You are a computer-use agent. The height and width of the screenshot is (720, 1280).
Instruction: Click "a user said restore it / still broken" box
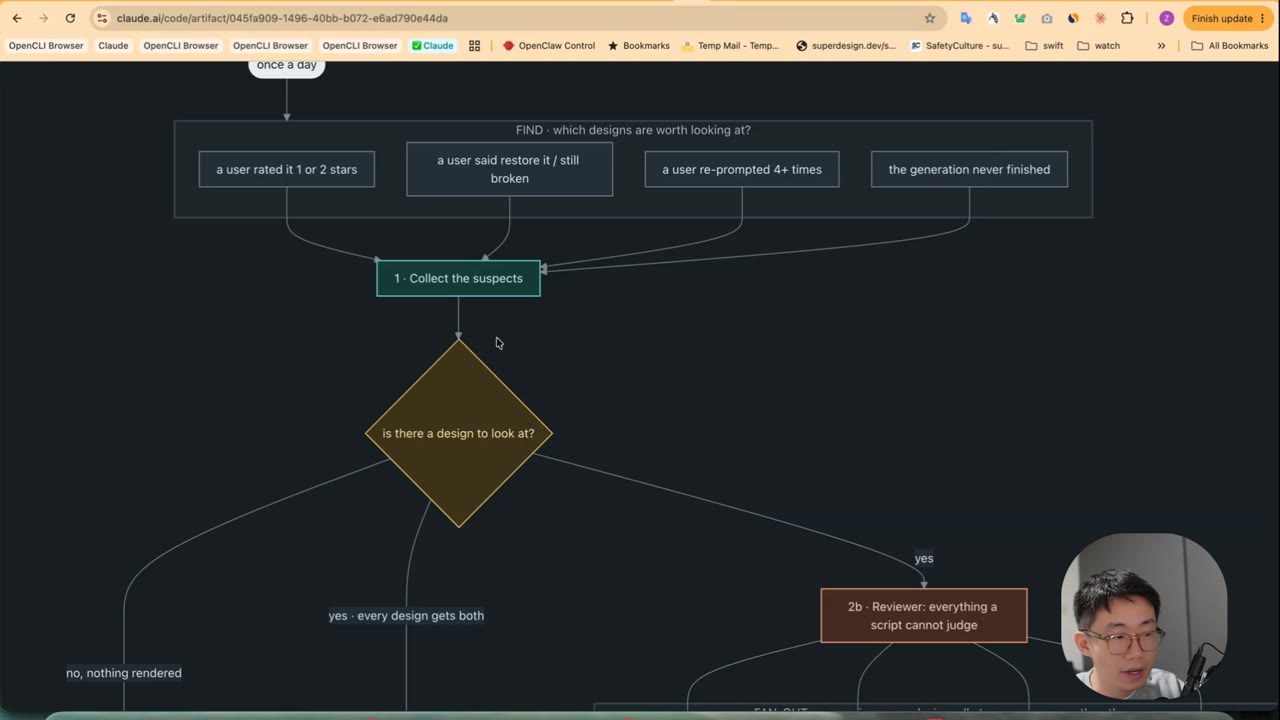[509, 169]
